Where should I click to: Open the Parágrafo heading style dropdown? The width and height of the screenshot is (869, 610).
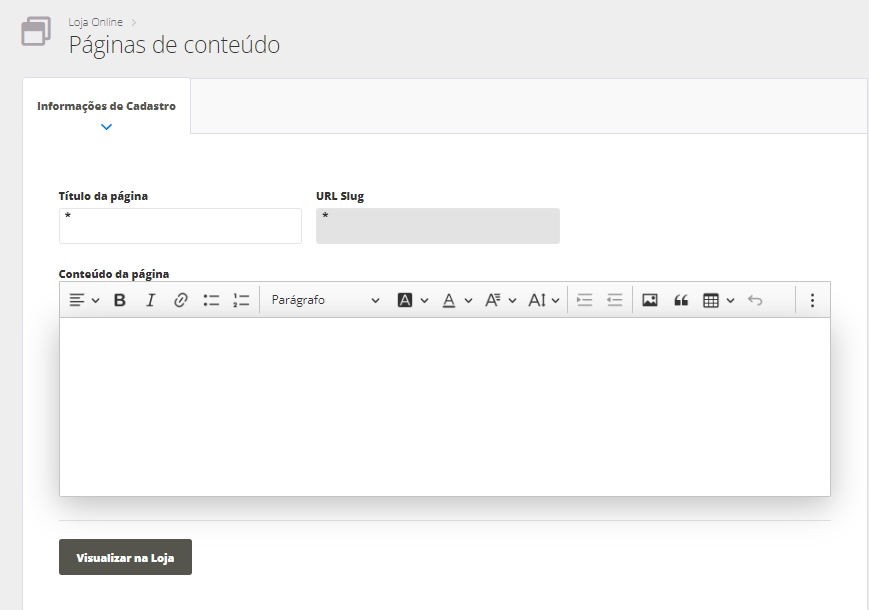coord(325,300)
